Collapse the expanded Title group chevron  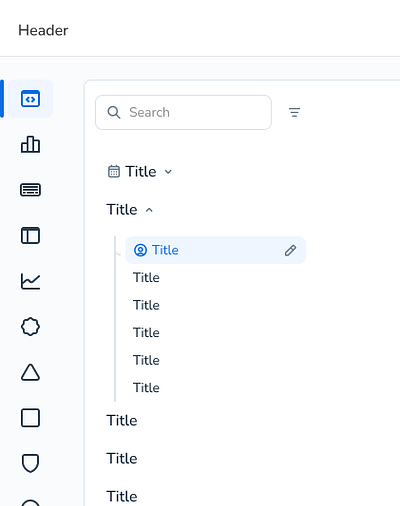(x=149, y=210)
